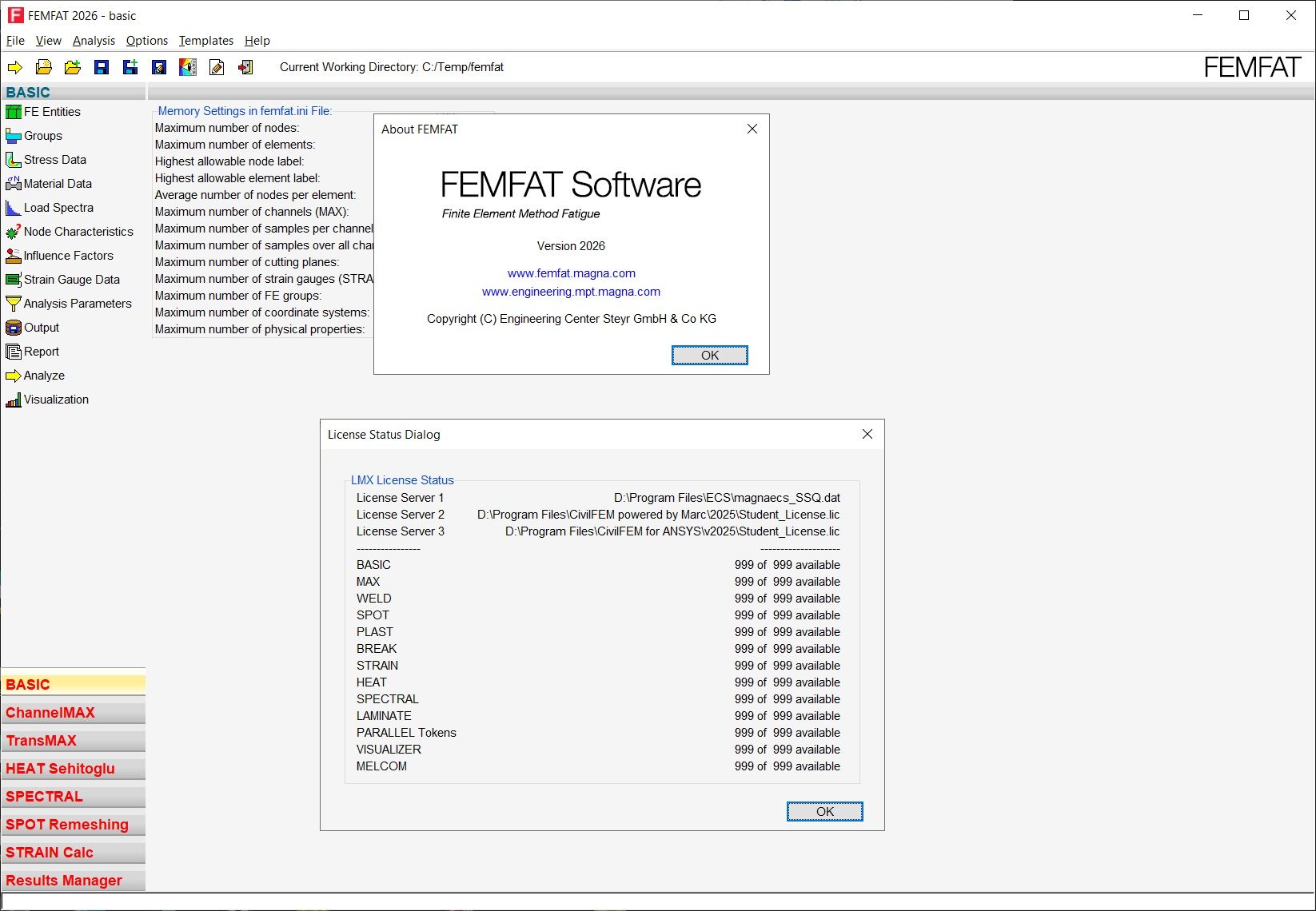Close the About FEMFAT dialog
The height and width of the screenshot is (911, 1316).
(752, 129)
